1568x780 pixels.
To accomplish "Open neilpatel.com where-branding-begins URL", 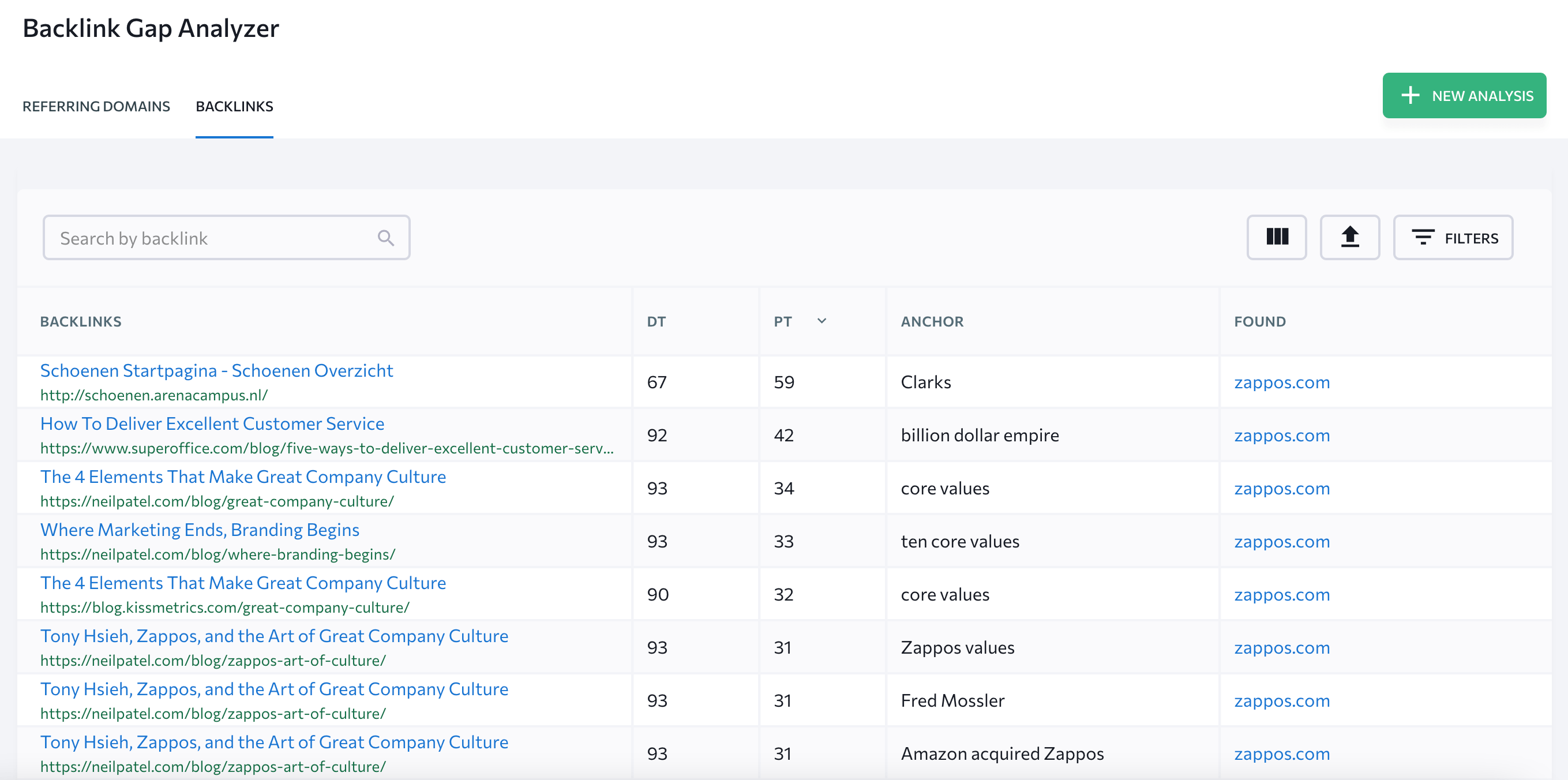I will click(x=218, y=554).
